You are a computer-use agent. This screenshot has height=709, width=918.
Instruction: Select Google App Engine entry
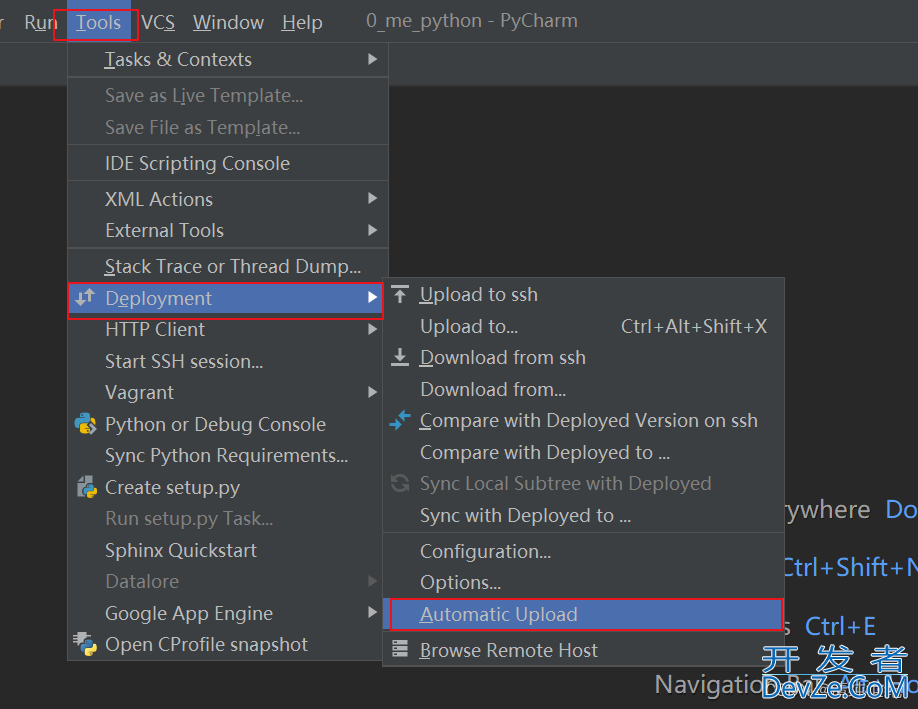226,613
